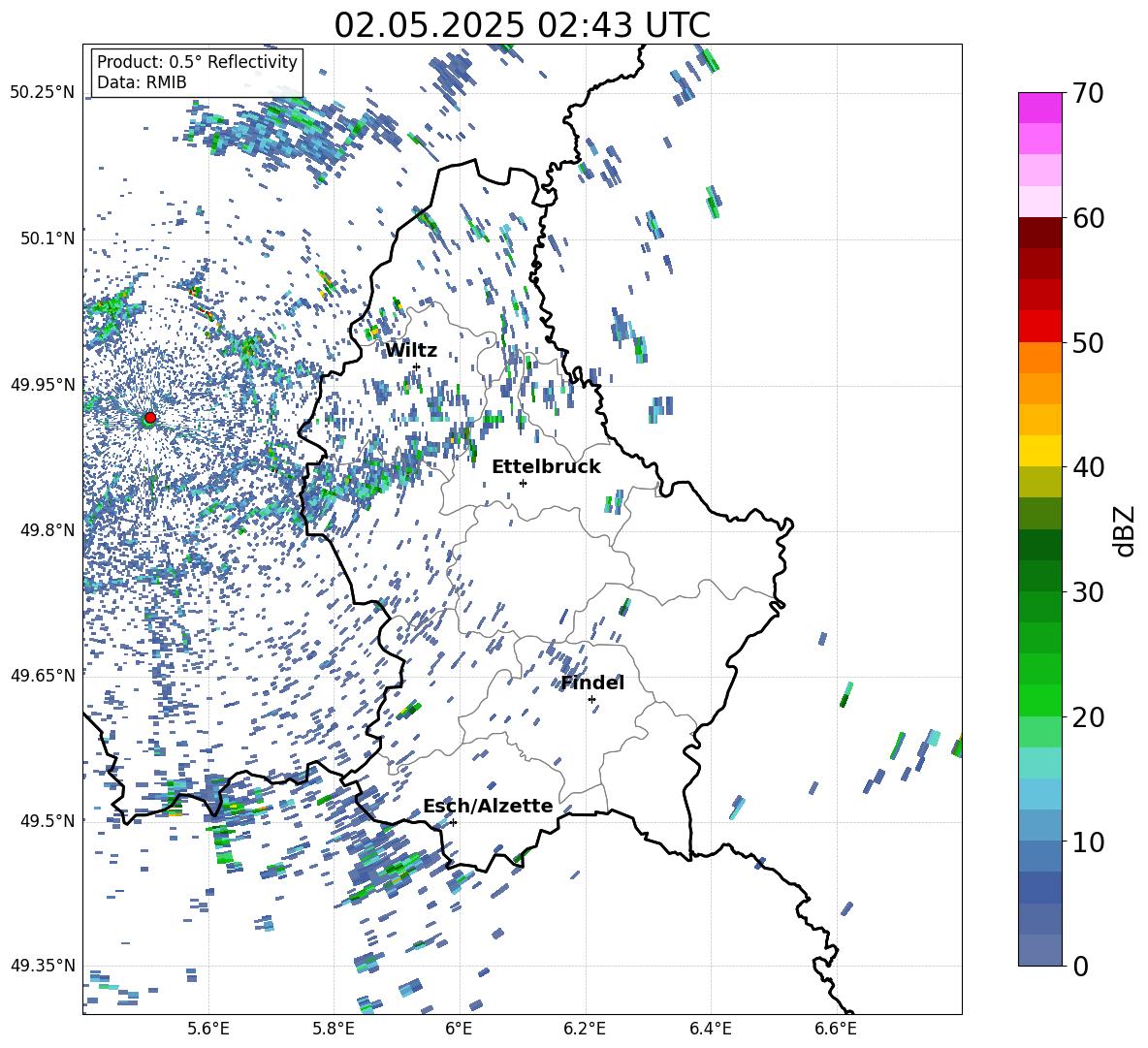Click the dBZ colorbar axis label
1148x1048 pixels.
(x=1126, y=530)
